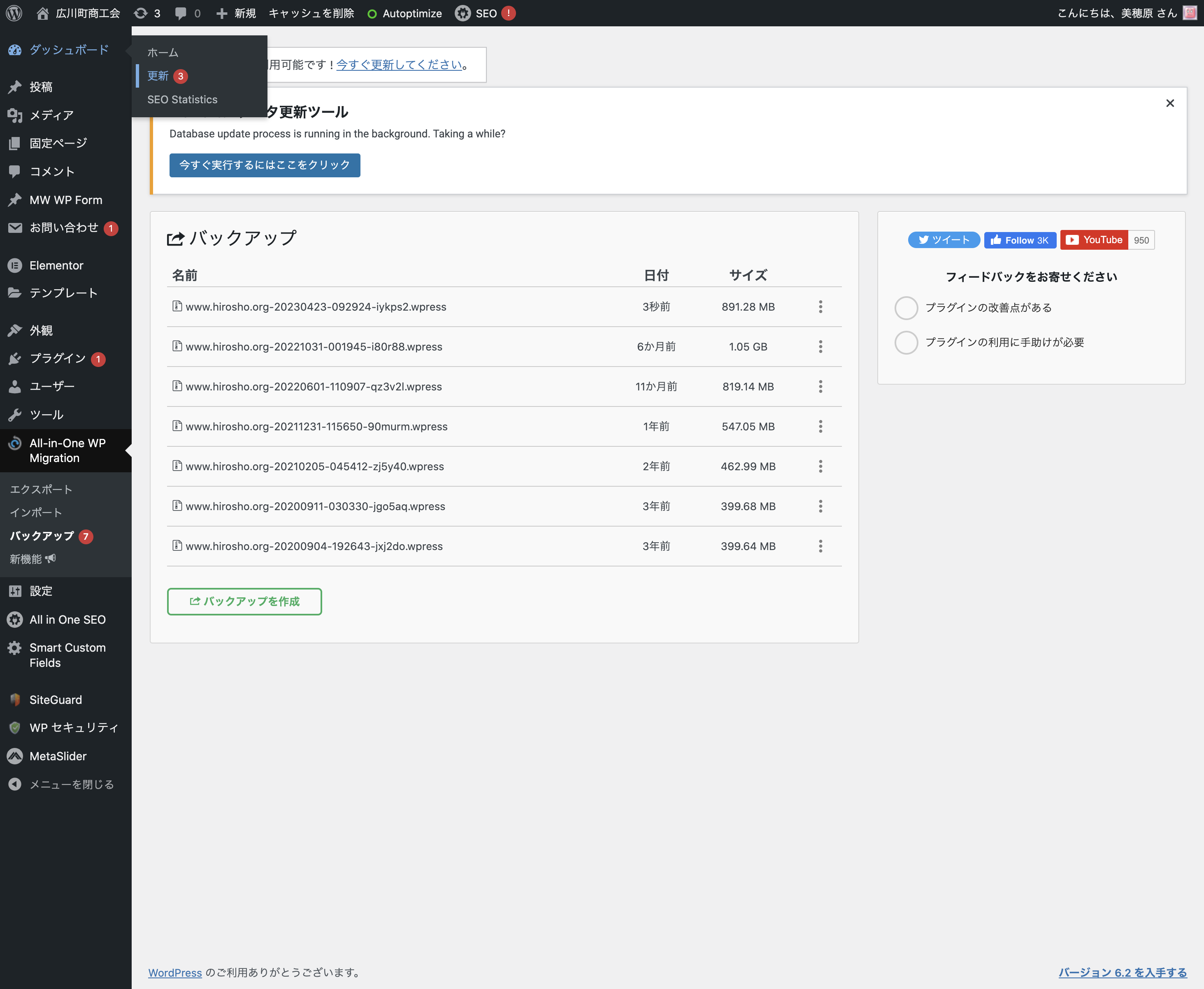Click the SiteGuard shield icon

click(15, 700)
